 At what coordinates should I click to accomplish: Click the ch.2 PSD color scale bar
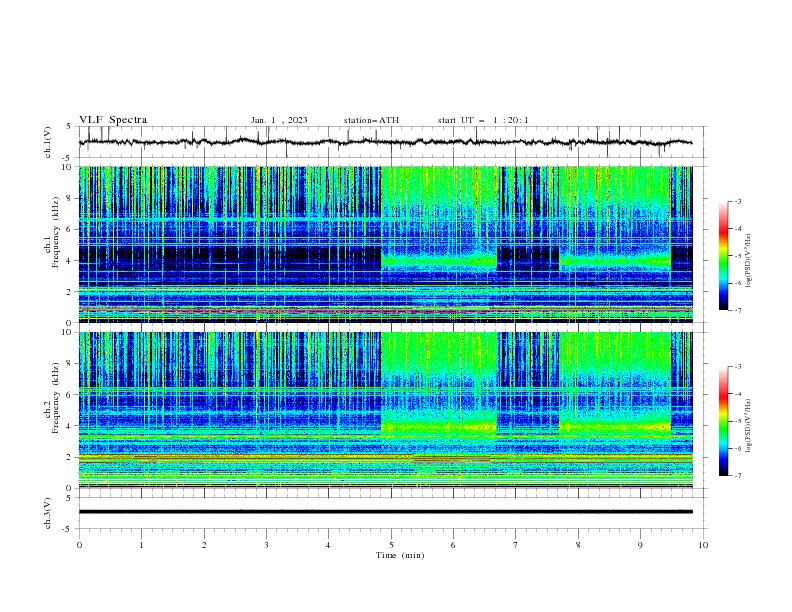click(724, 421)
